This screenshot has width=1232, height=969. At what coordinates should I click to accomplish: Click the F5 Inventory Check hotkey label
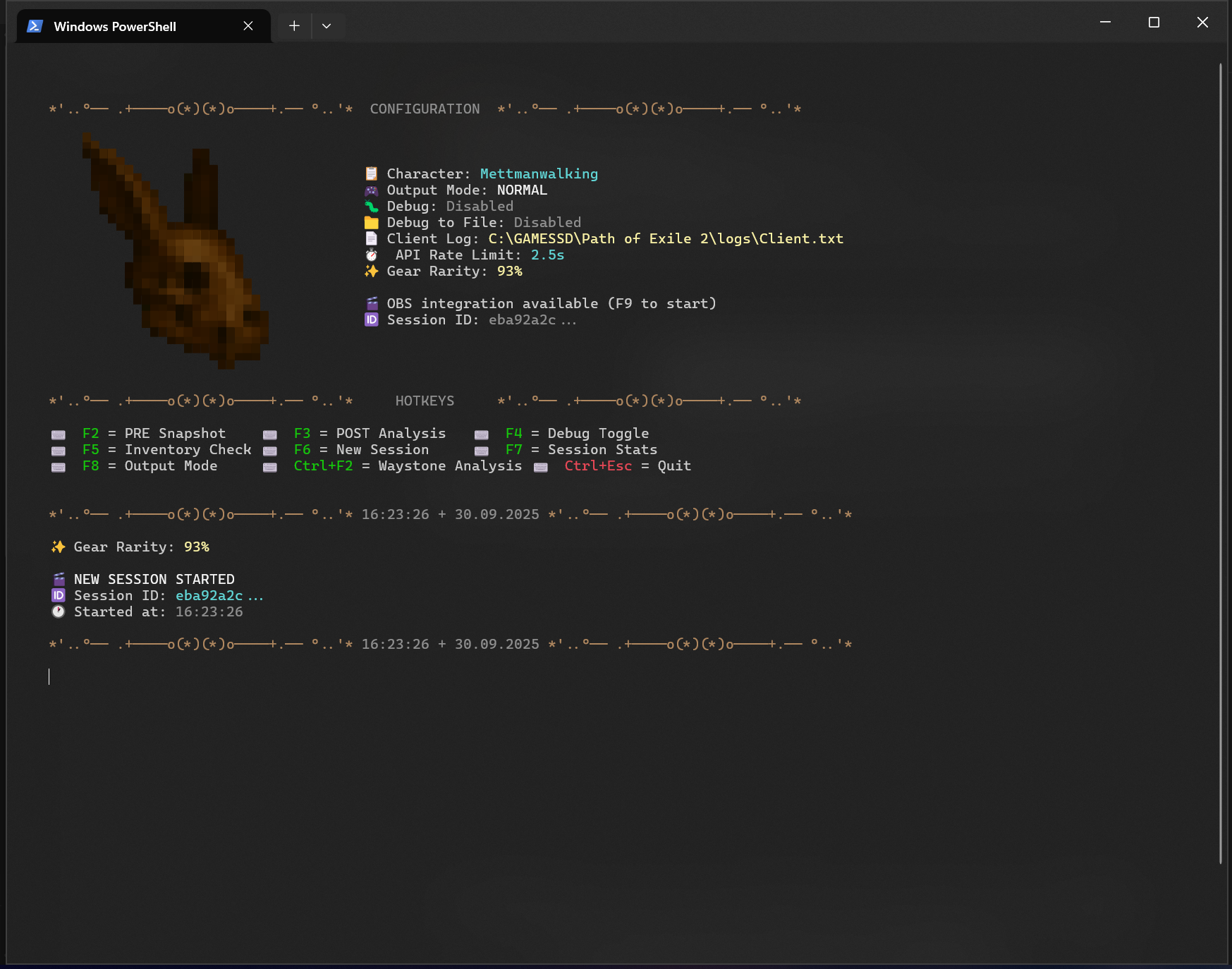(x=166, y=449)
